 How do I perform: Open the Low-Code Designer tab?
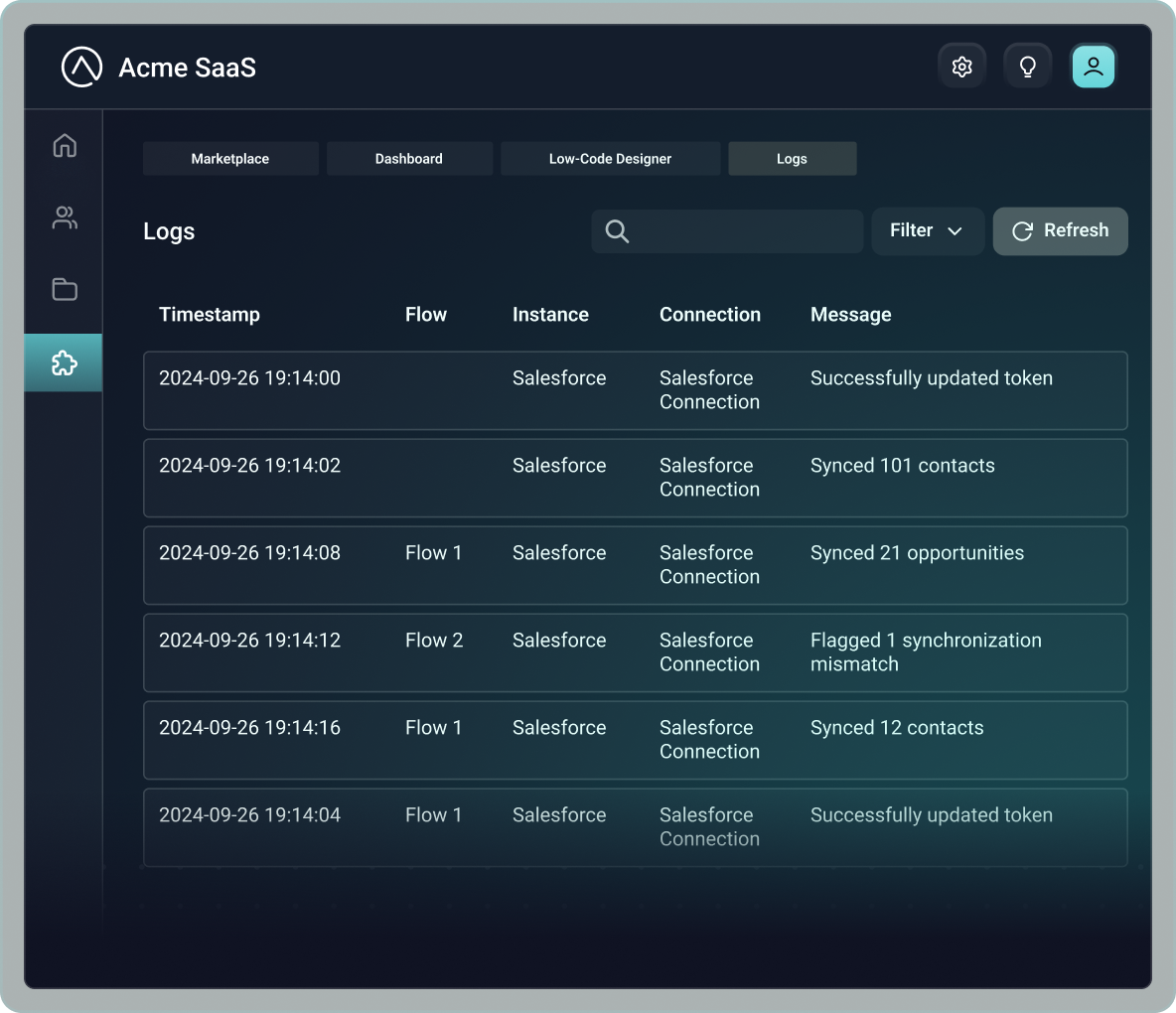(x=610, y=158)
